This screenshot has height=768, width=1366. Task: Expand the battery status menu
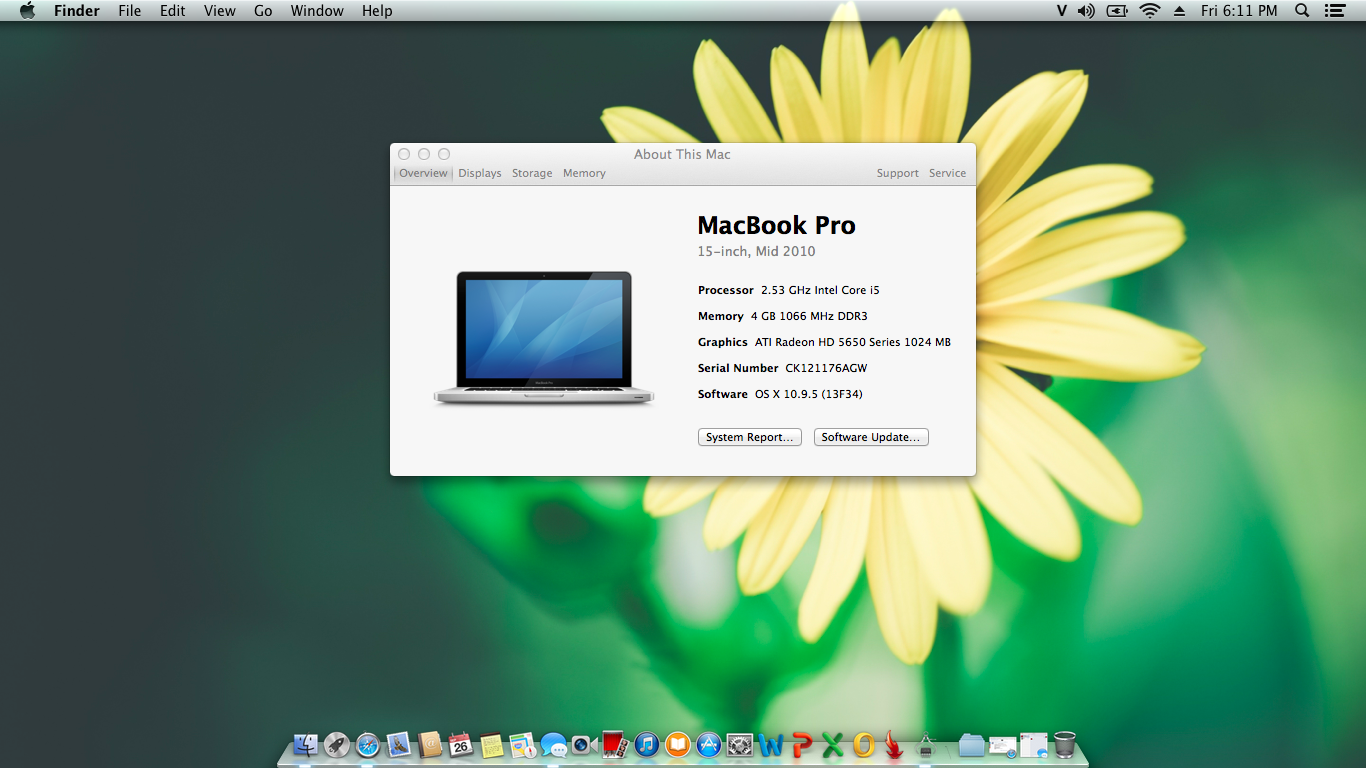click(1117, 11)
